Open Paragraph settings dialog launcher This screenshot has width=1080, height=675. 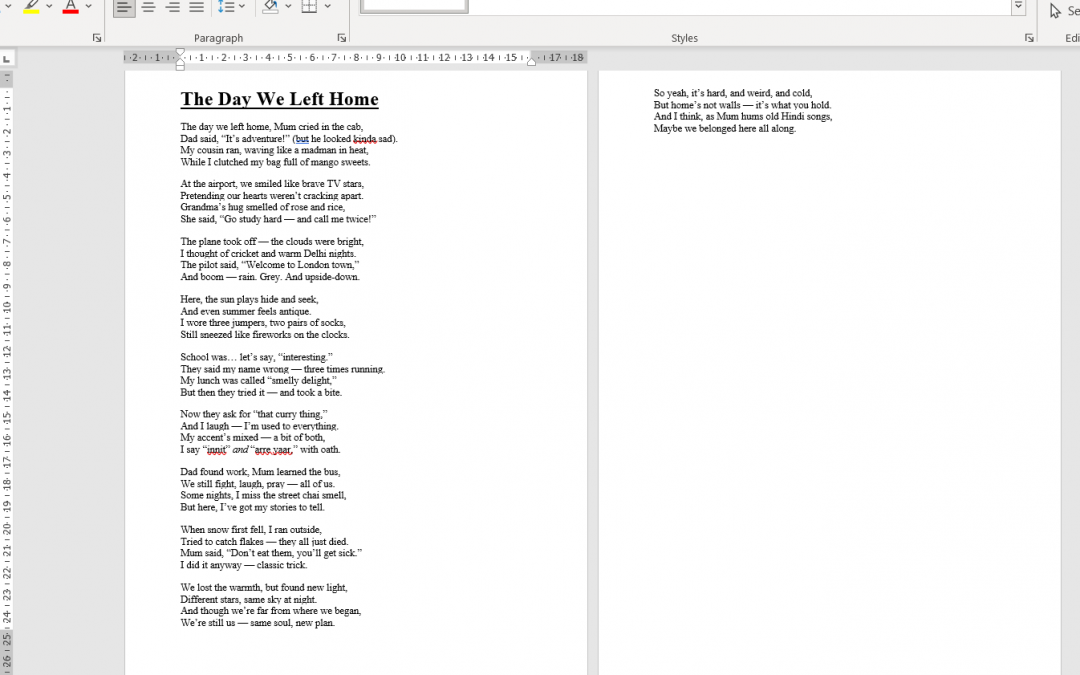[x=342, y=38]
